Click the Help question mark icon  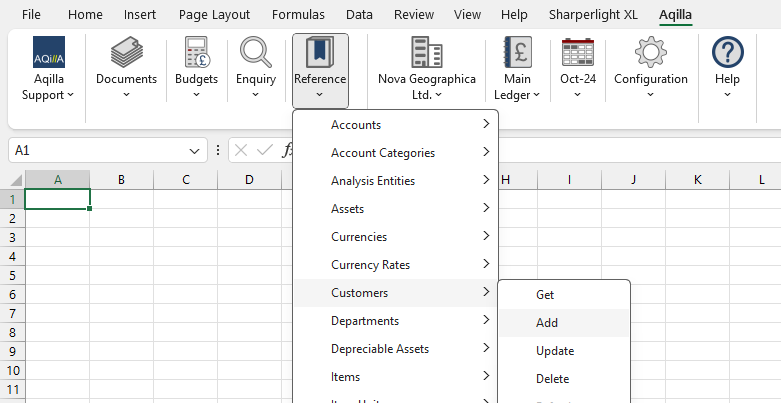click(x=727, y=52)
